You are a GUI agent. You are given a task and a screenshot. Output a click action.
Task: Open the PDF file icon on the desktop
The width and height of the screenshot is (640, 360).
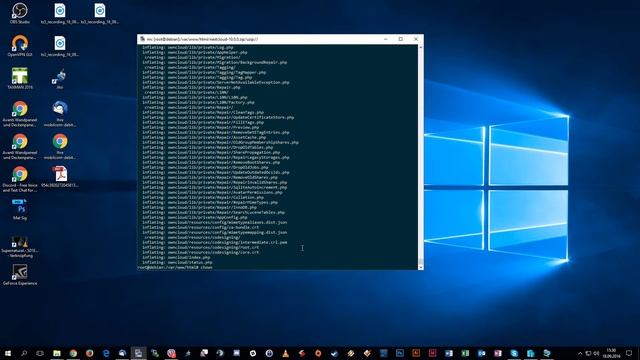point(60,176)
